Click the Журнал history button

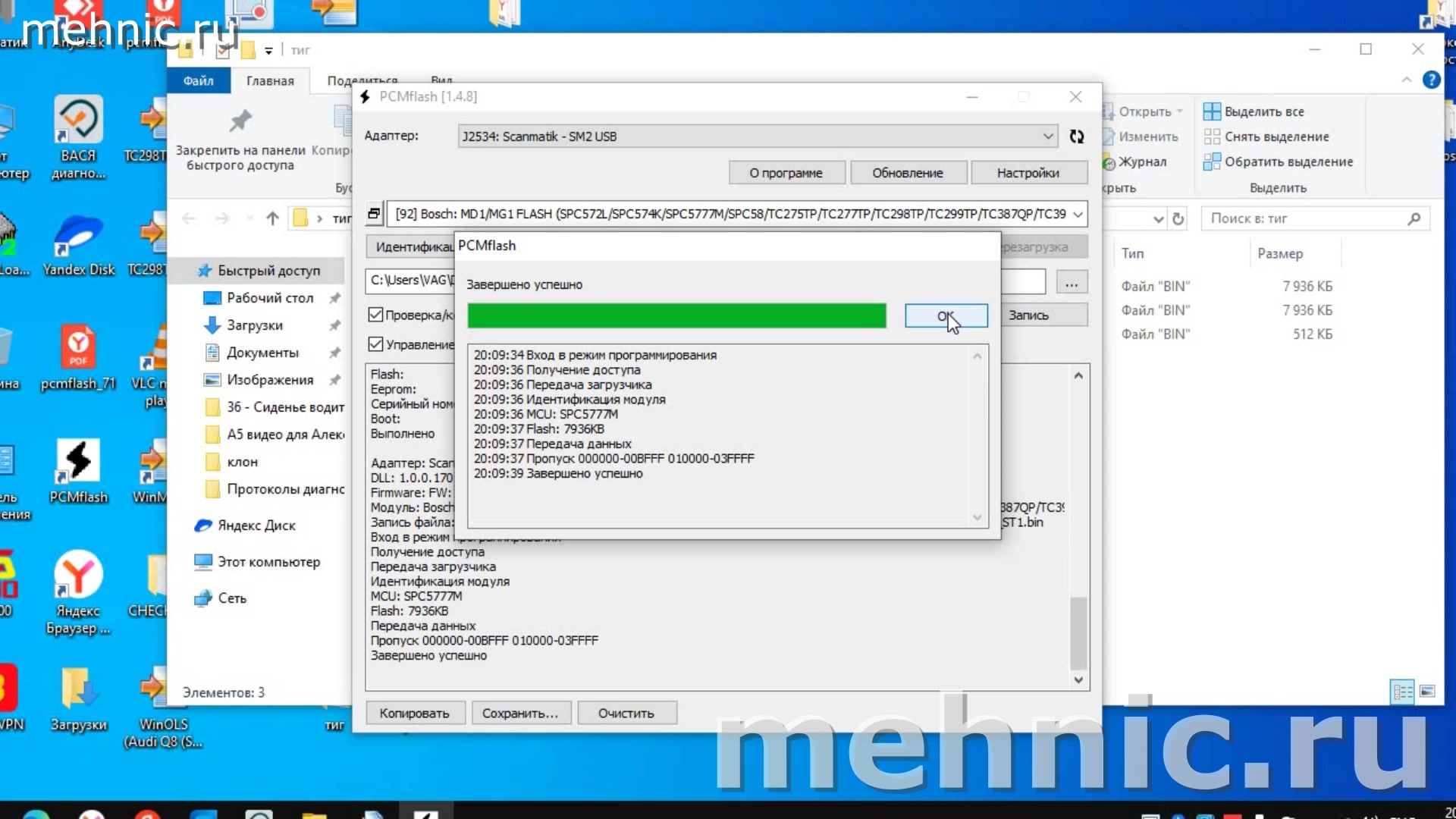pyautogui.click(x=1134, y=162)
